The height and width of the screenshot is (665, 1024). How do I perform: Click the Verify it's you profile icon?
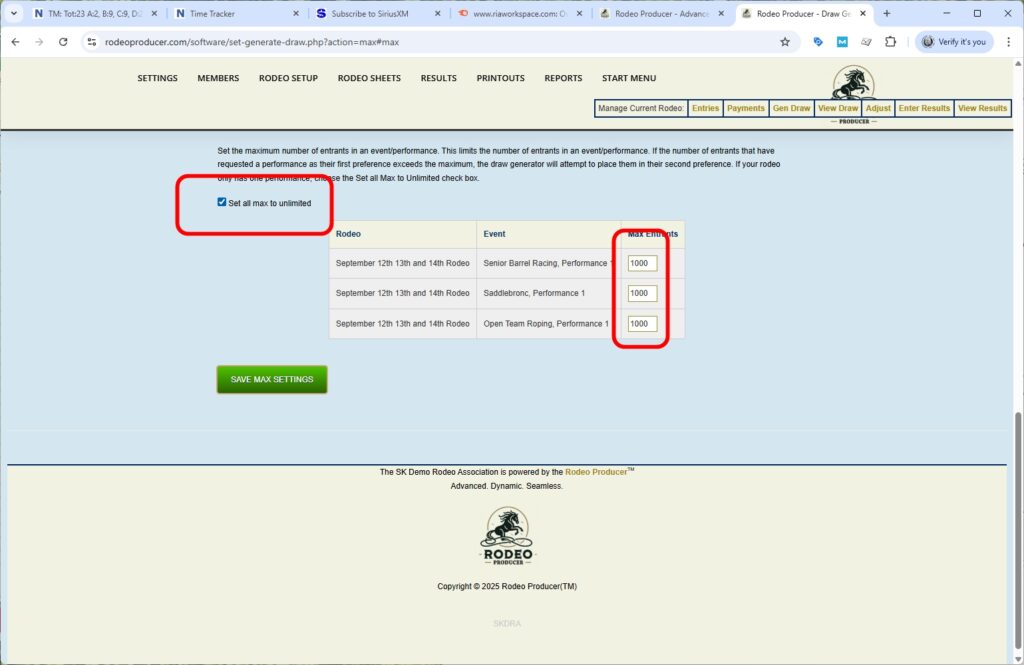coord(949,42)
